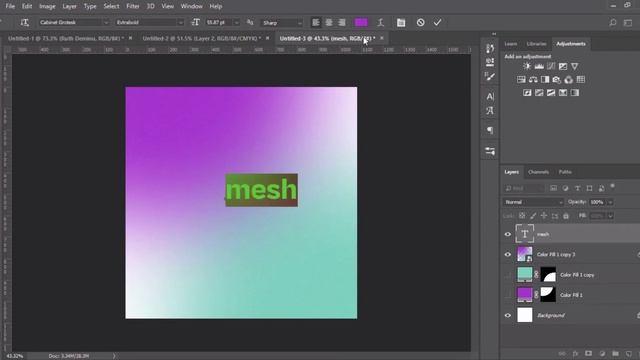Add an Exposure adjustment
640x360 pixels.
[x=562, y=66]
